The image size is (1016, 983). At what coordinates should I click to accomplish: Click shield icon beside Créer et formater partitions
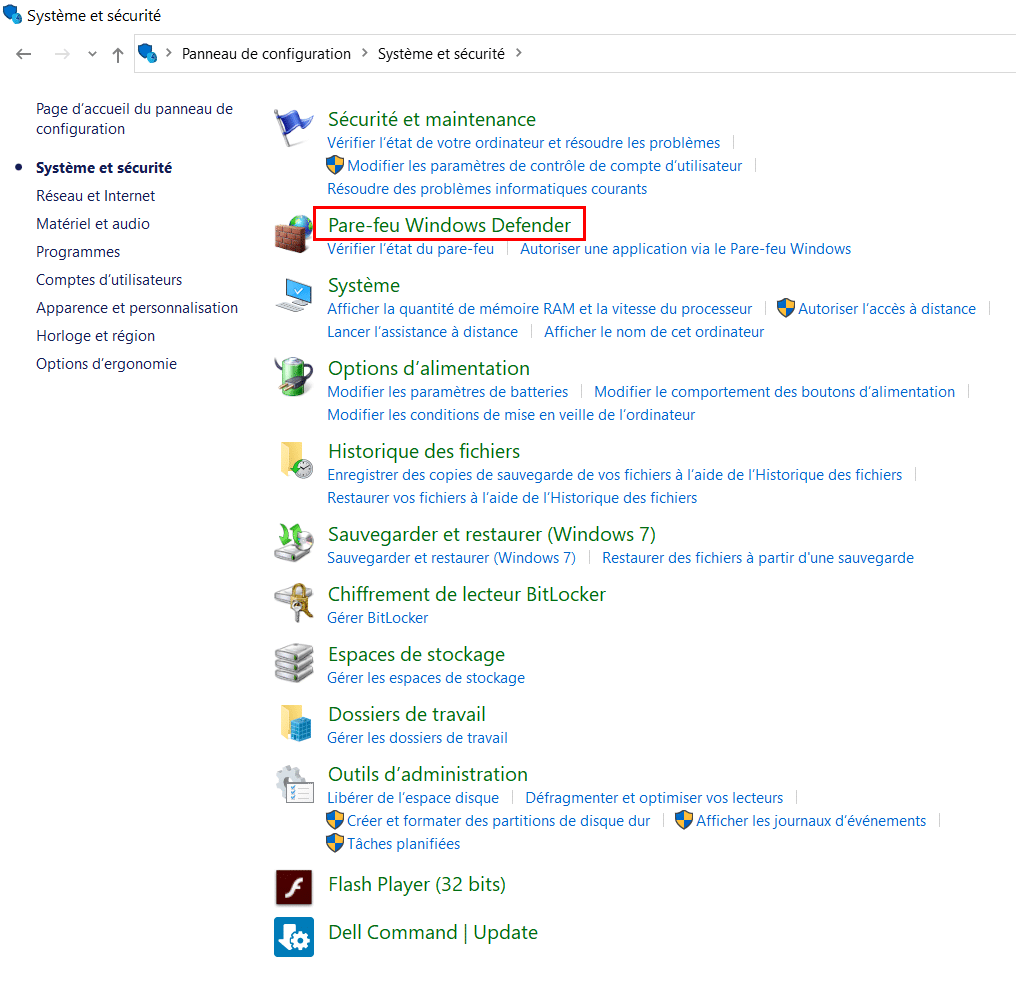[335, 820]
